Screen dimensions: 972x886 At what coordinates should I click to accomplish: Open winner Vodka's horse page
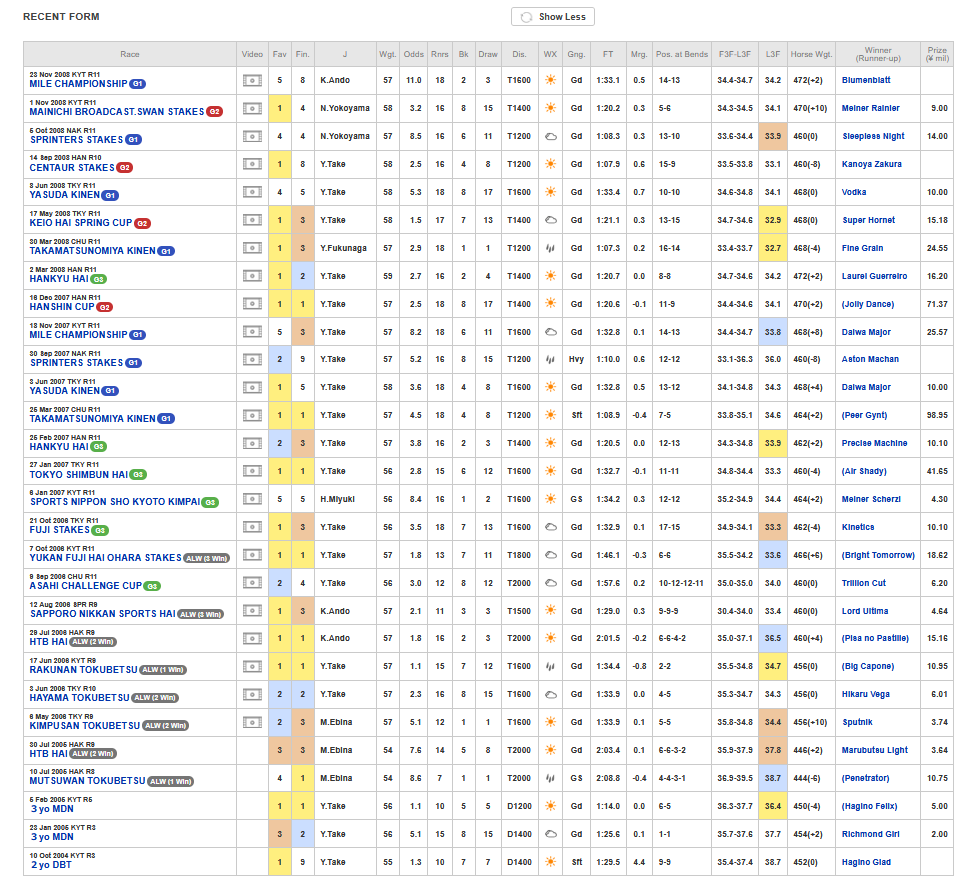tap(854, 192)
